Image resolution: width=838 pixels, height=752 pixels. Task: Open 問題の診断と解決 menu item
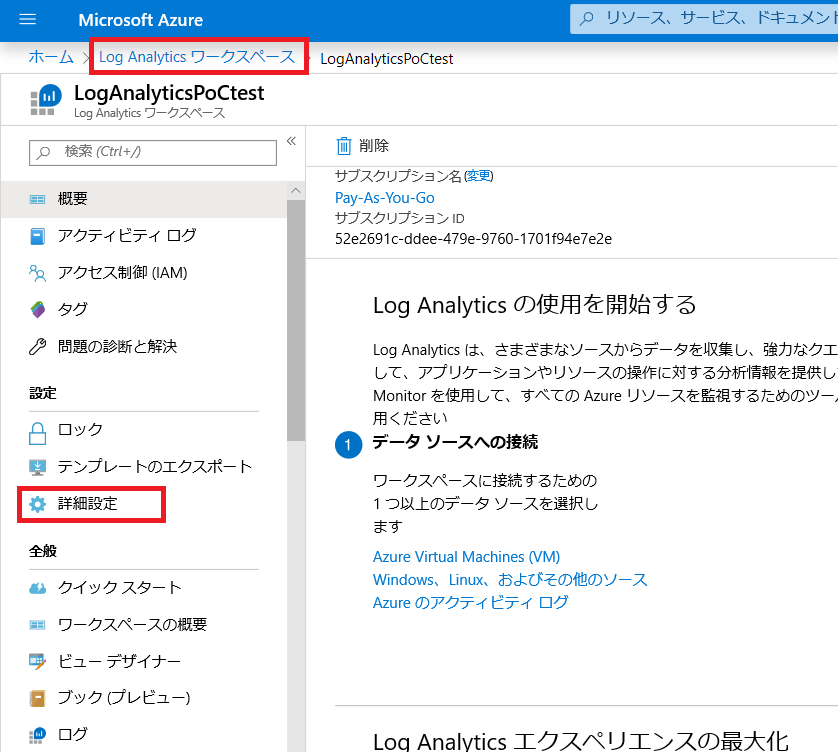[x=144, y=347]
